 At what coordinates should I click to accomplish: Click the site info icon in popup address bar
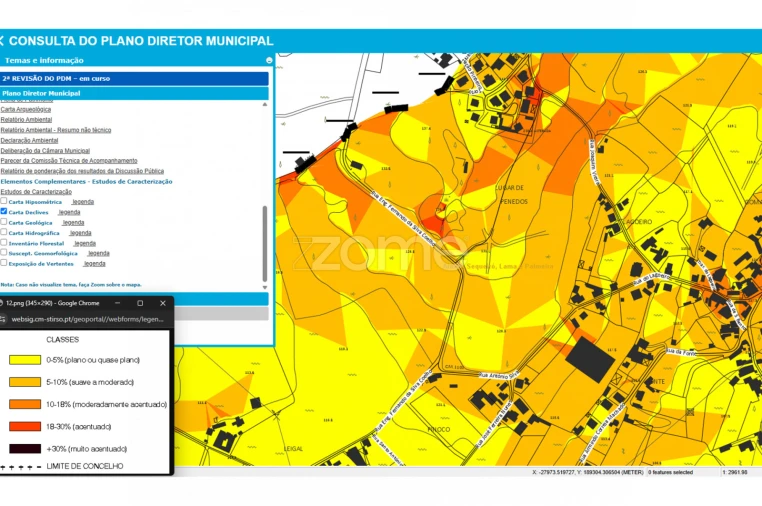point(5,320)
